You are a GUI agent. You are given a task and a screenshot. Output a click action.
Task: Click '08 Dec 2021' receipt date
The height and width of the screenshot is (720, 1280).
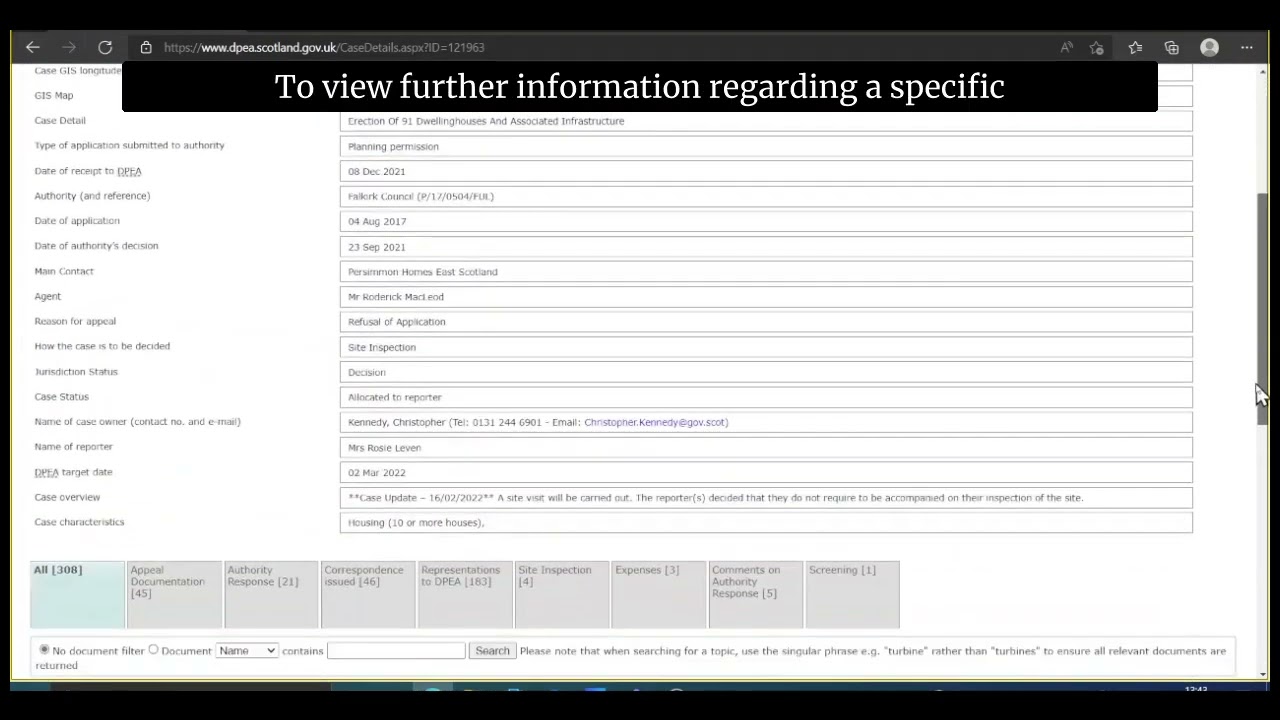point(377,171)
